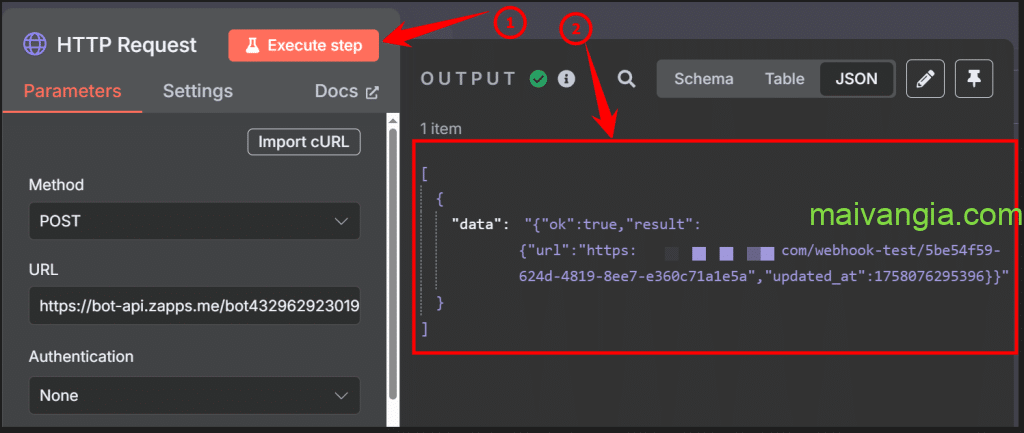Click the Execute step button

pyautogui.click(x=304, y=46)
